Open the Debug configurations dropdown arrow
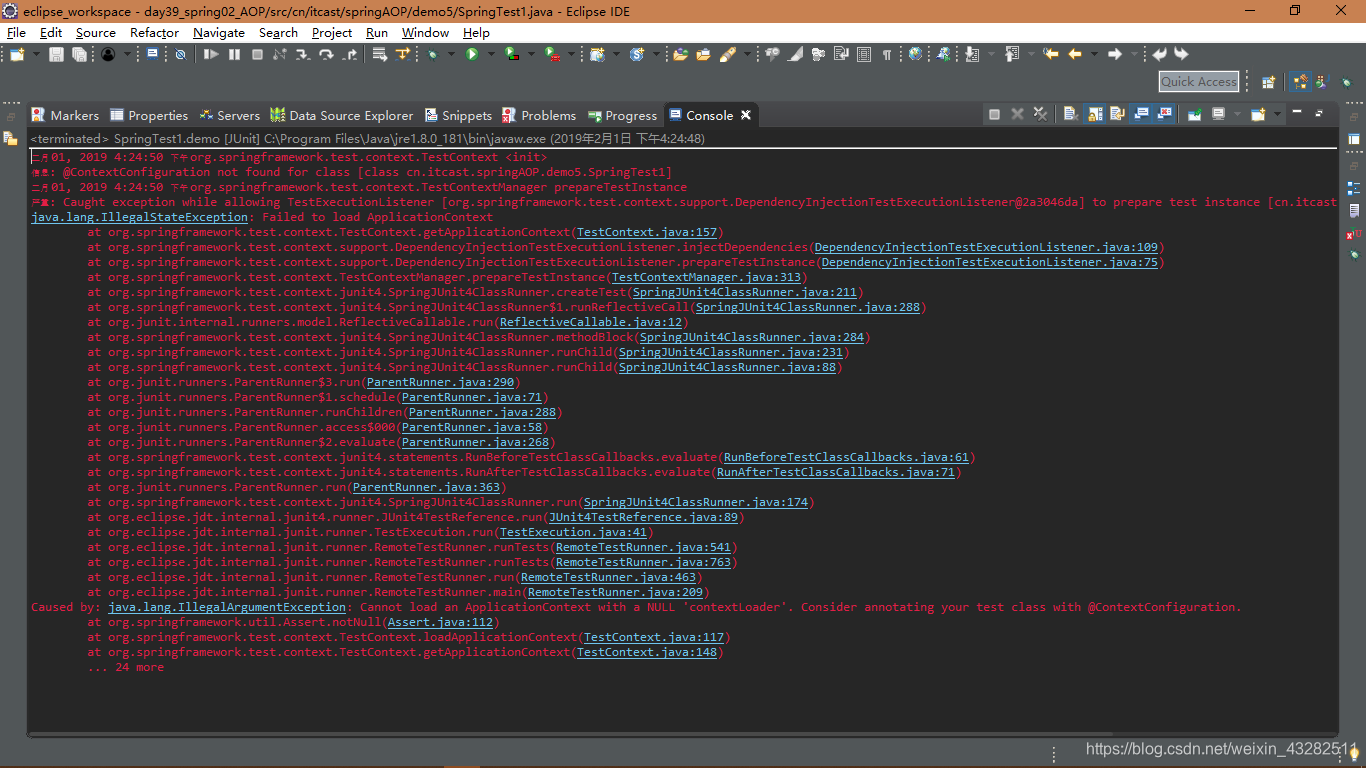The image size is (1366, 768). click(x=451, y=54)
